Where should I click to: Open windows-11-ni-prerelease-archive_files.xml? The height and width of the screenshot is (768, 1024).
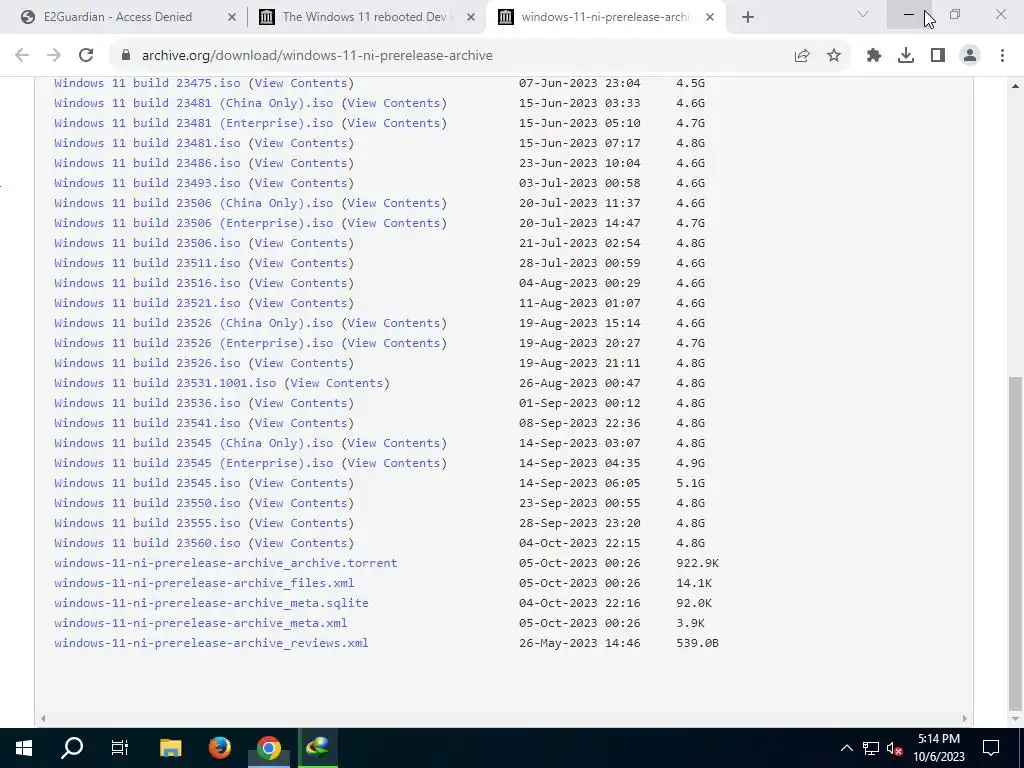tap(204, 583)
